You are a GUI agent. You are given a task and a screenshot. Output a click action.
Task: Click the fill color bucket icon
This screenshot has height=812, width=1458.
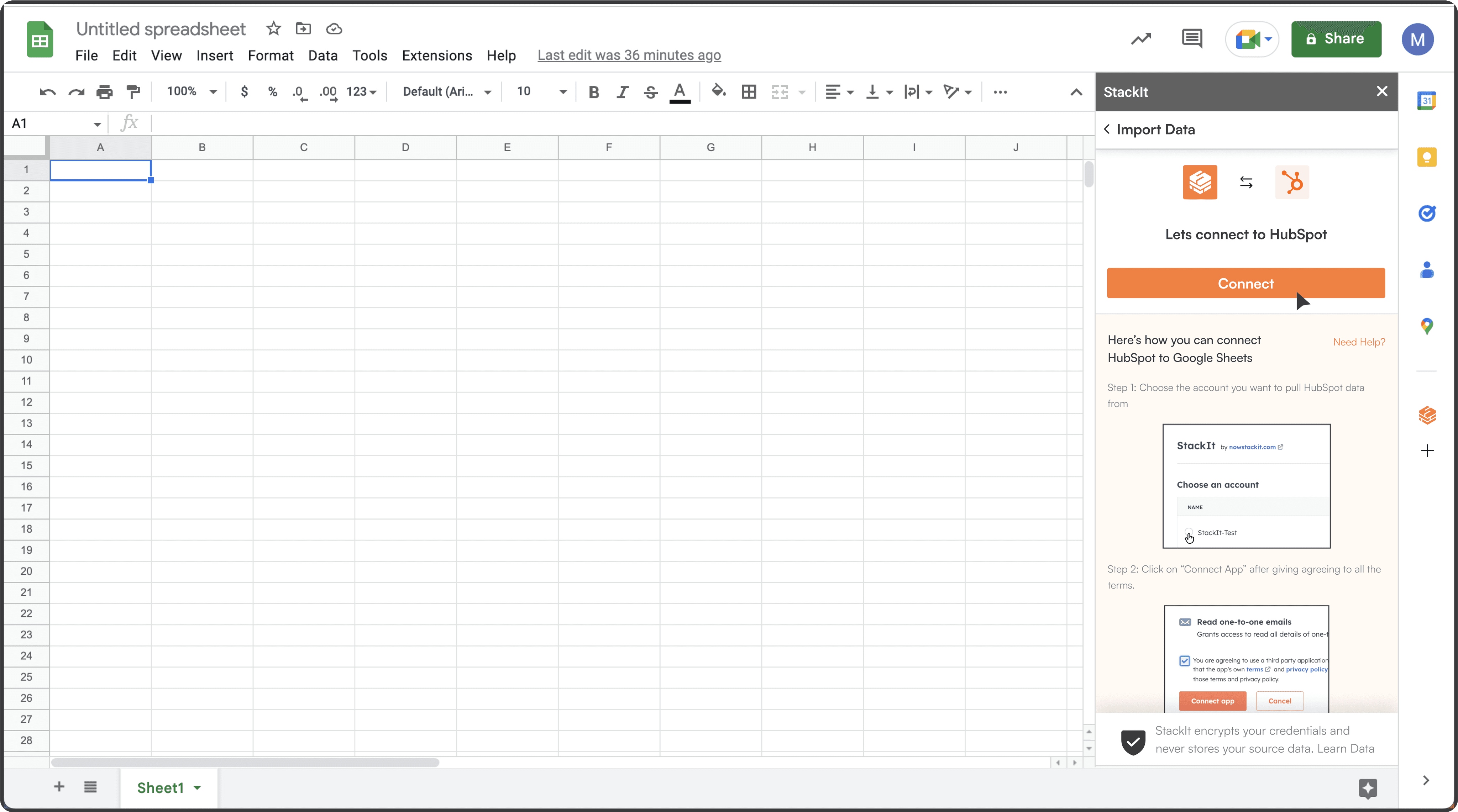point(718,91)
